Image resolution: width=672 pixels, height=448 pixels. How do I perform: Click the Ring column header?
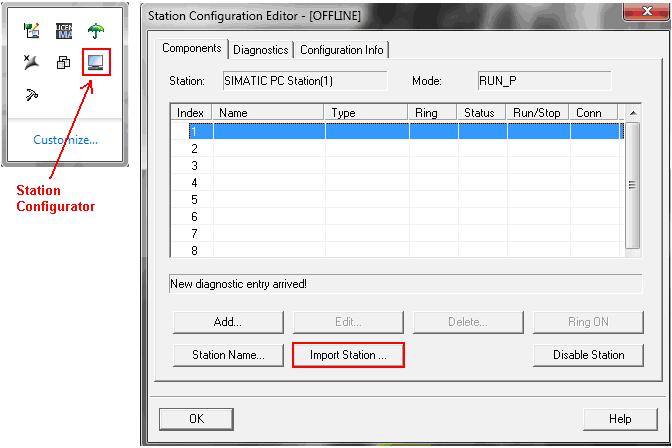click(432, 113)
